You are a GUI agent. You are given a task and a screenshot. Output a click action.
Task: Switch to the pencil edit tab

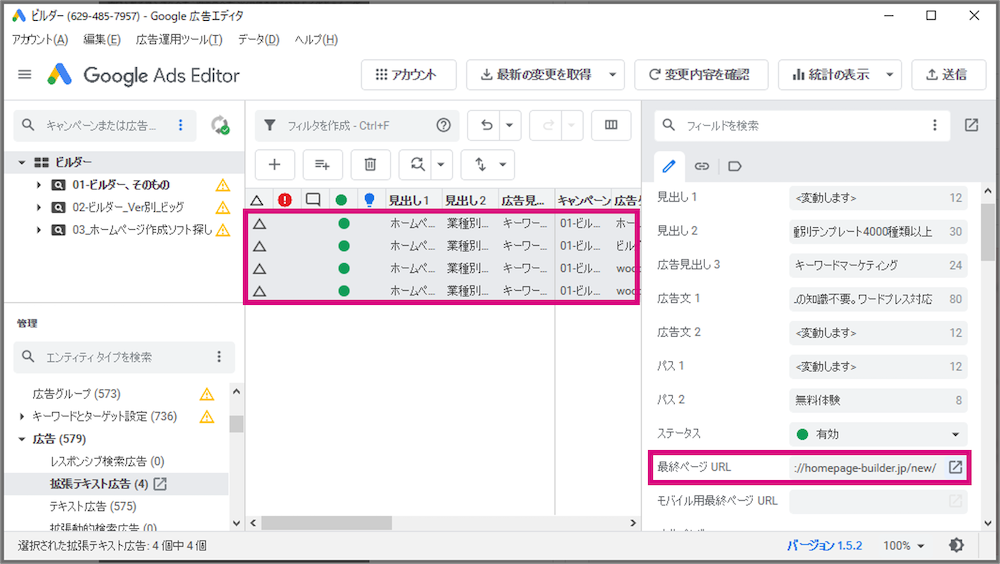click(x=669, y=167)
